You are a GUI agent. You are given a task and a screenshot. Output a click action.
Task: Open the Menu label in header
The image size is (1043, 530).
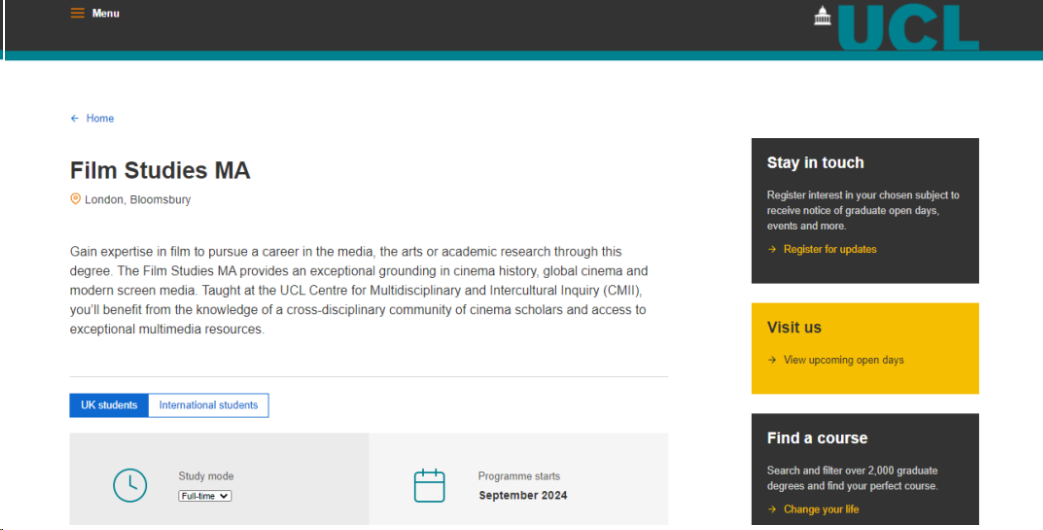[106, 13]
